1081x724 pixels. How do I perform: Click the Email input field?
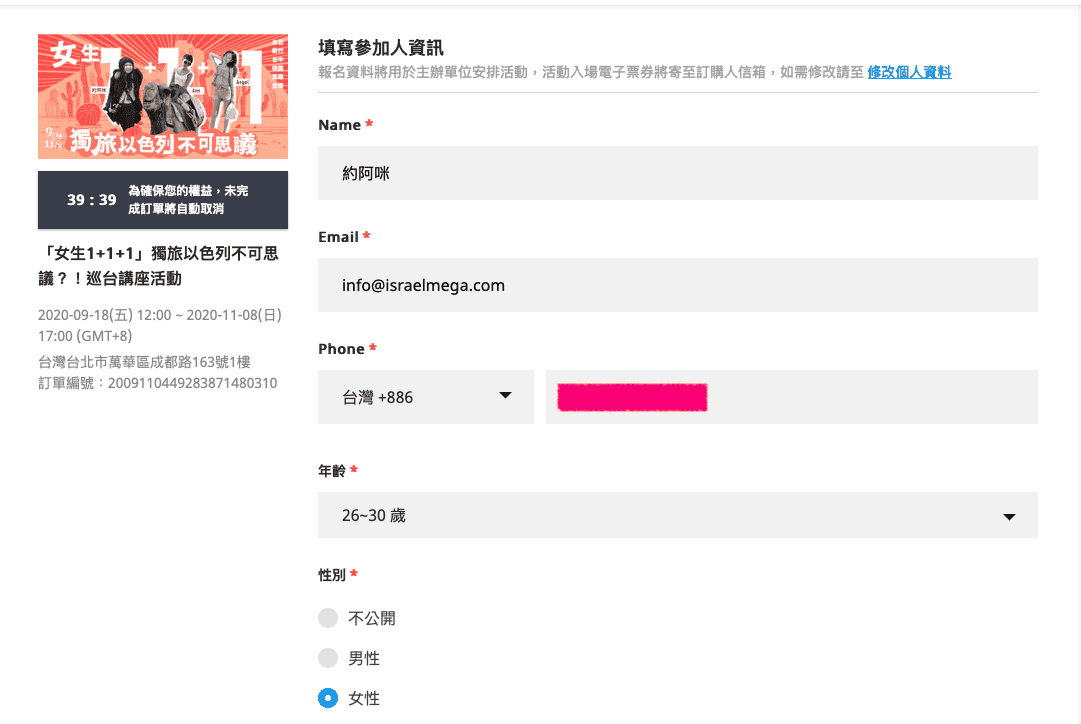(678, 285)
